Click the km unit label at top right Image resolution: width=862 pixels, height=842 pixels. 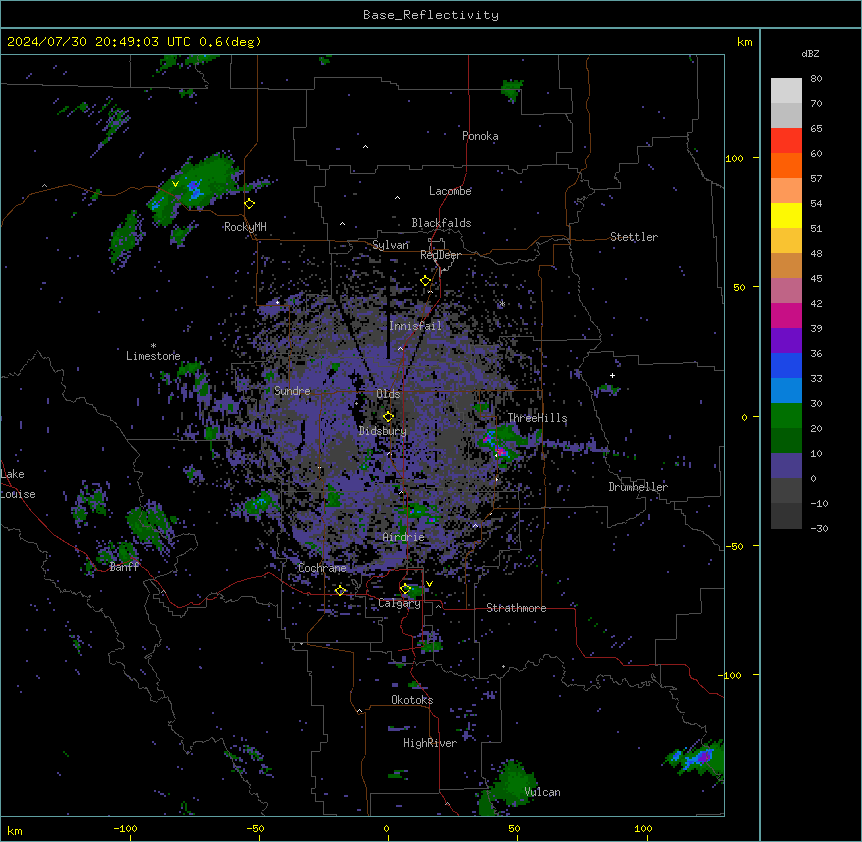pyautogui.click(x=745, y=42)
